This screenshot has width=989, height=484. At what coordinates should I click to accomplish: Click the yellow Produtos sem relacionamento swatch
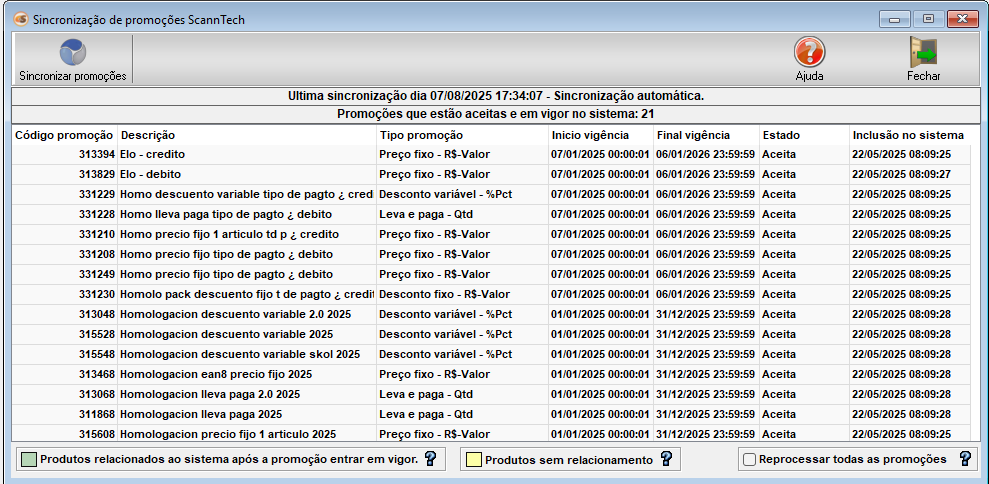[x=472, y=460]
